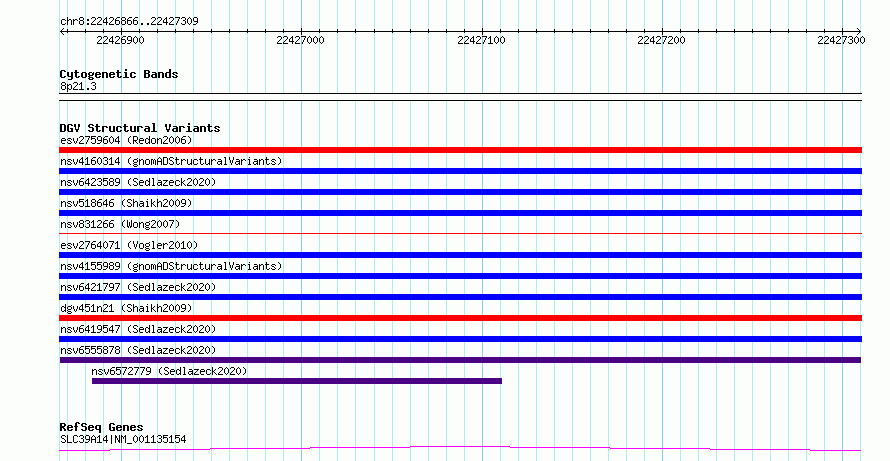The width and height of the screenshot is (890, 461).
Task: Open the nsv6572779 (Sedlazeck2020) label
Action: (x=169, y=371)
